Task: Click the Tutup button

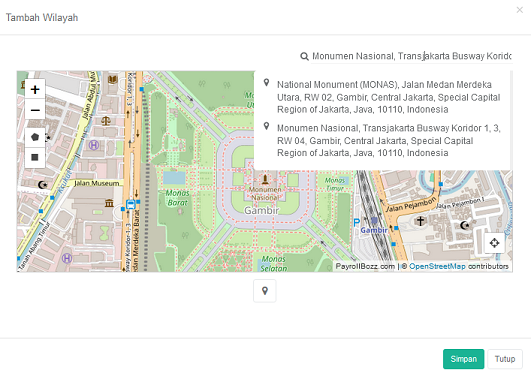Action: click(505, 359)
